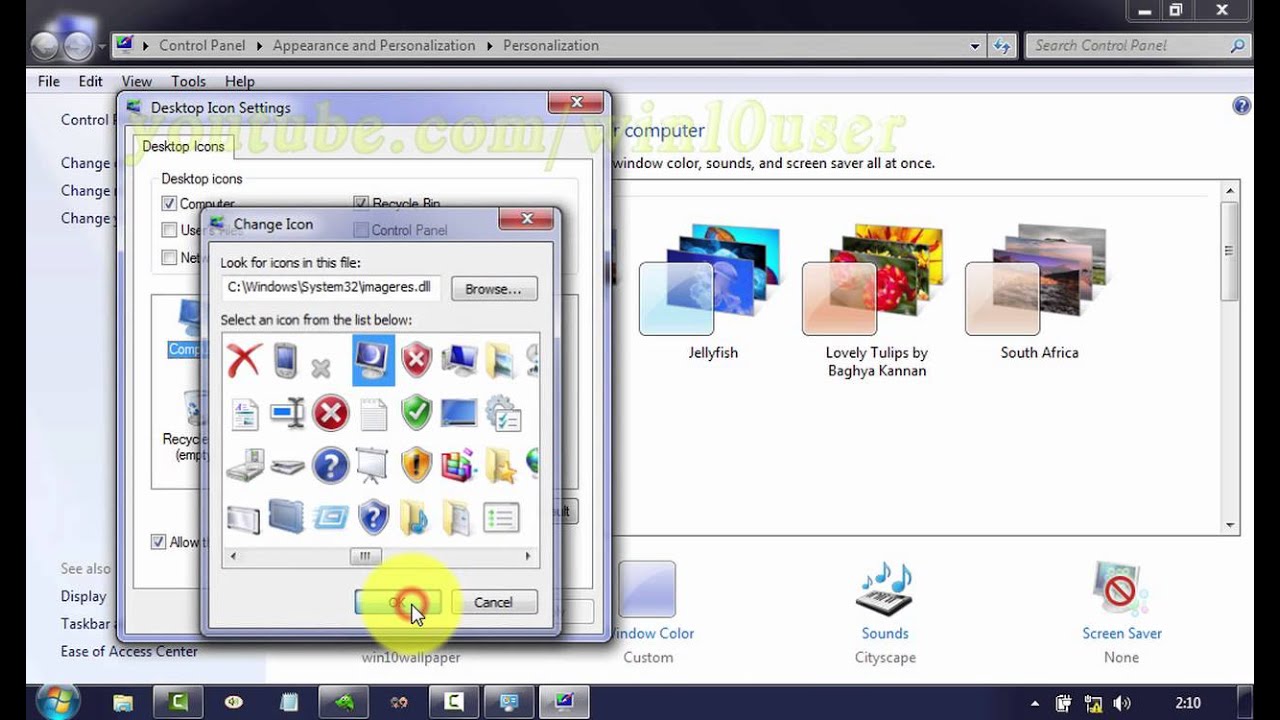Choose the desktop computer with tower icon
Screen dimensions: 1280x720
[x=459, y=359]
